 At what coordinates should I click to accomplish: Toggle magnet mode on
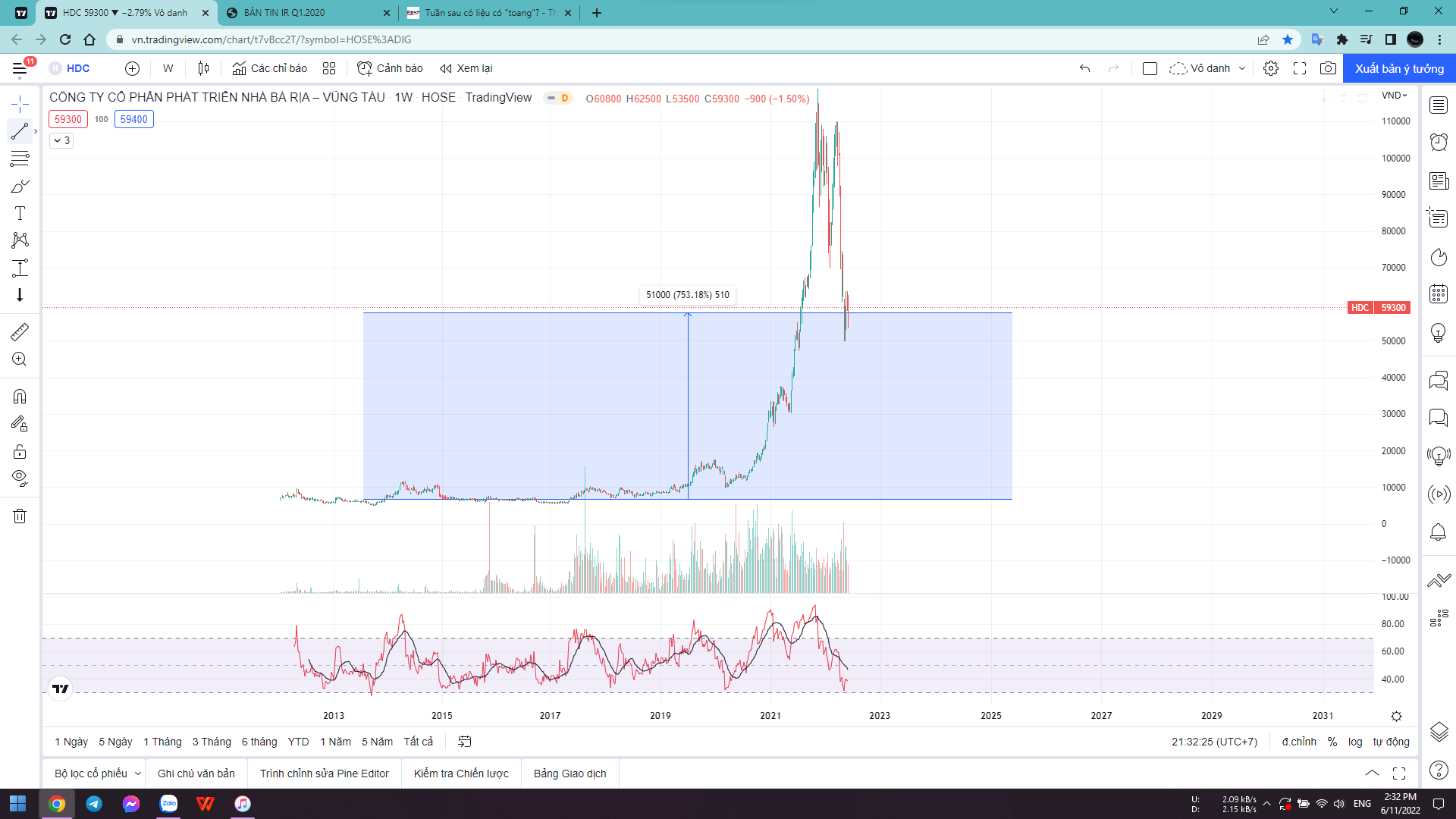coord(20,397)
